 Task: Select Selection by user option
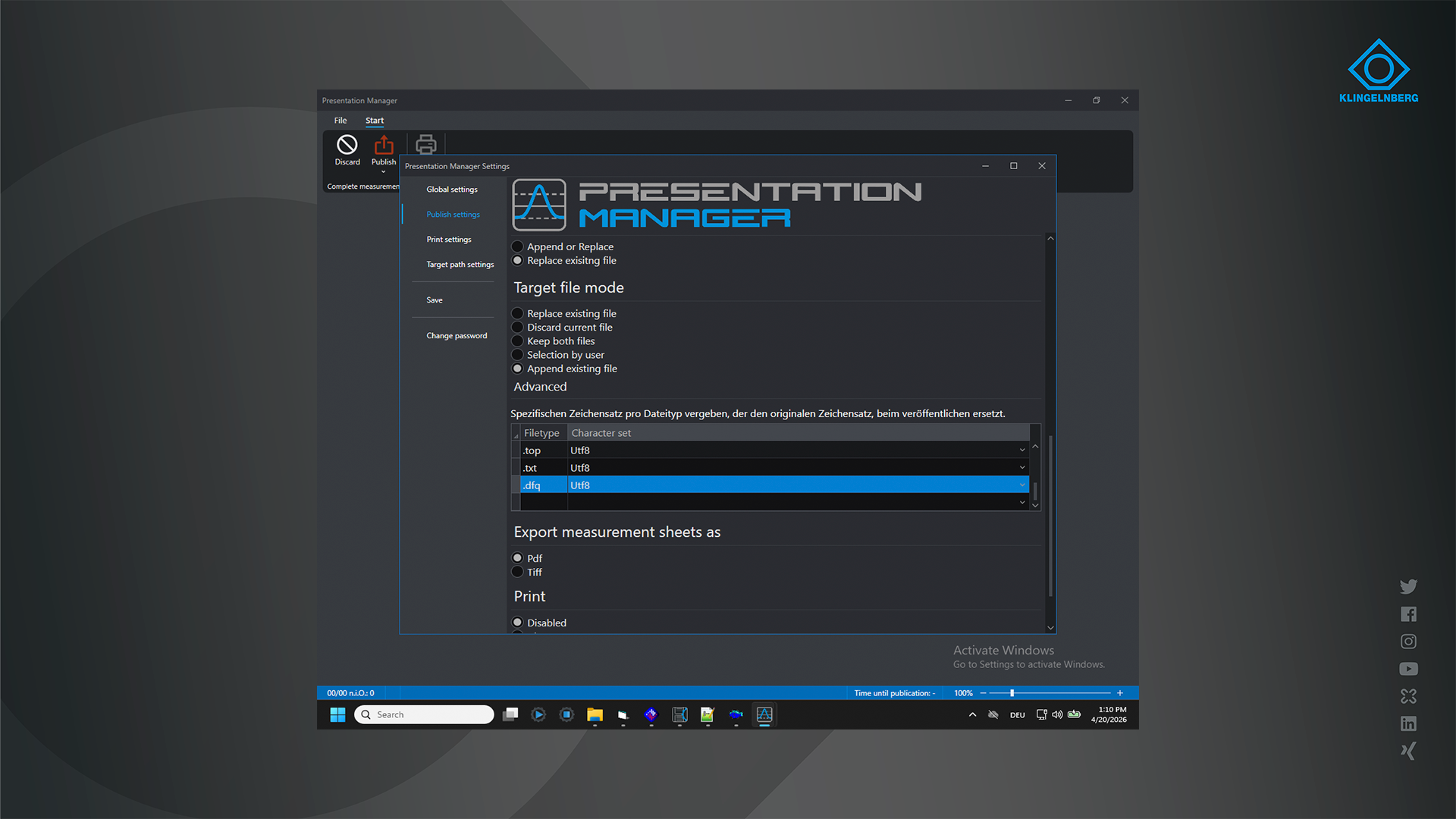(518, 355)
